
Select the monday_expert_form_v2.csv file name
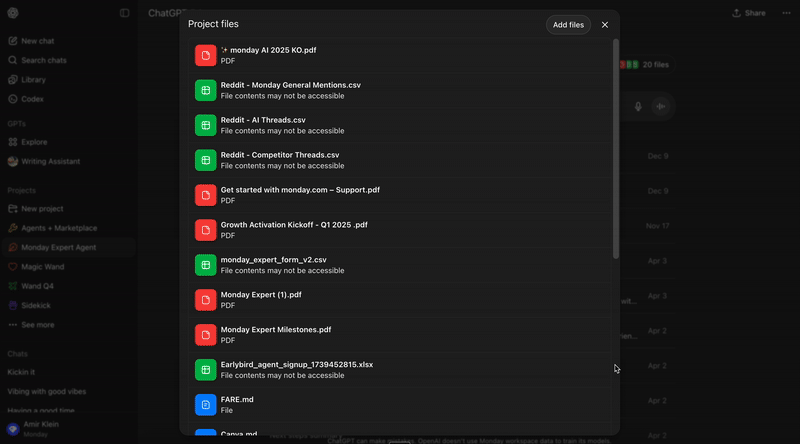coord(273,260)
